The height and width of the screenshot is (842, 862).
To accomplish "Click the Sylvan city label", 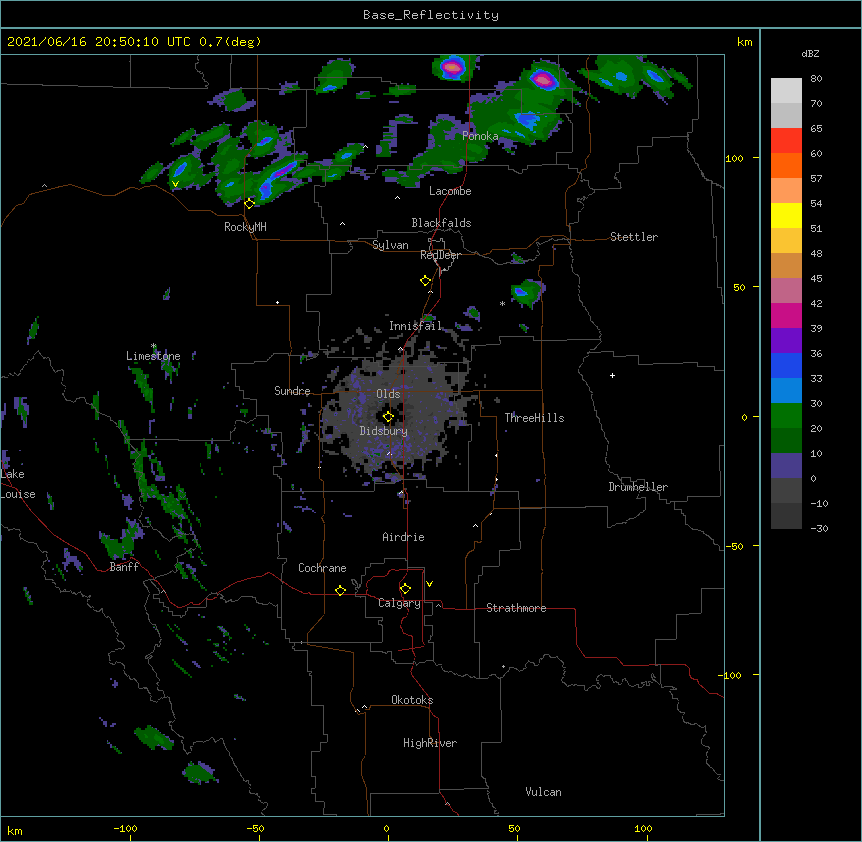I will click(390, 245).
